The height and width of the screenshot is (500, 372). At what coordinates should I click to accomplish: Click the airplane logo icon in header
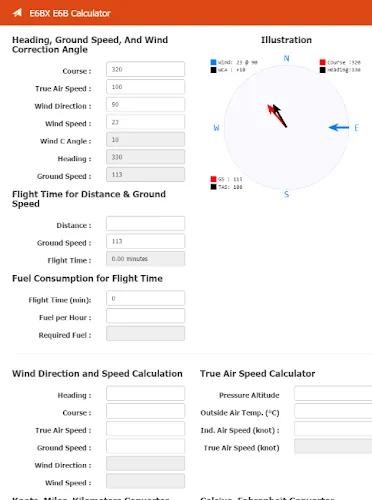pyautogui.click(x=17, y=13)
